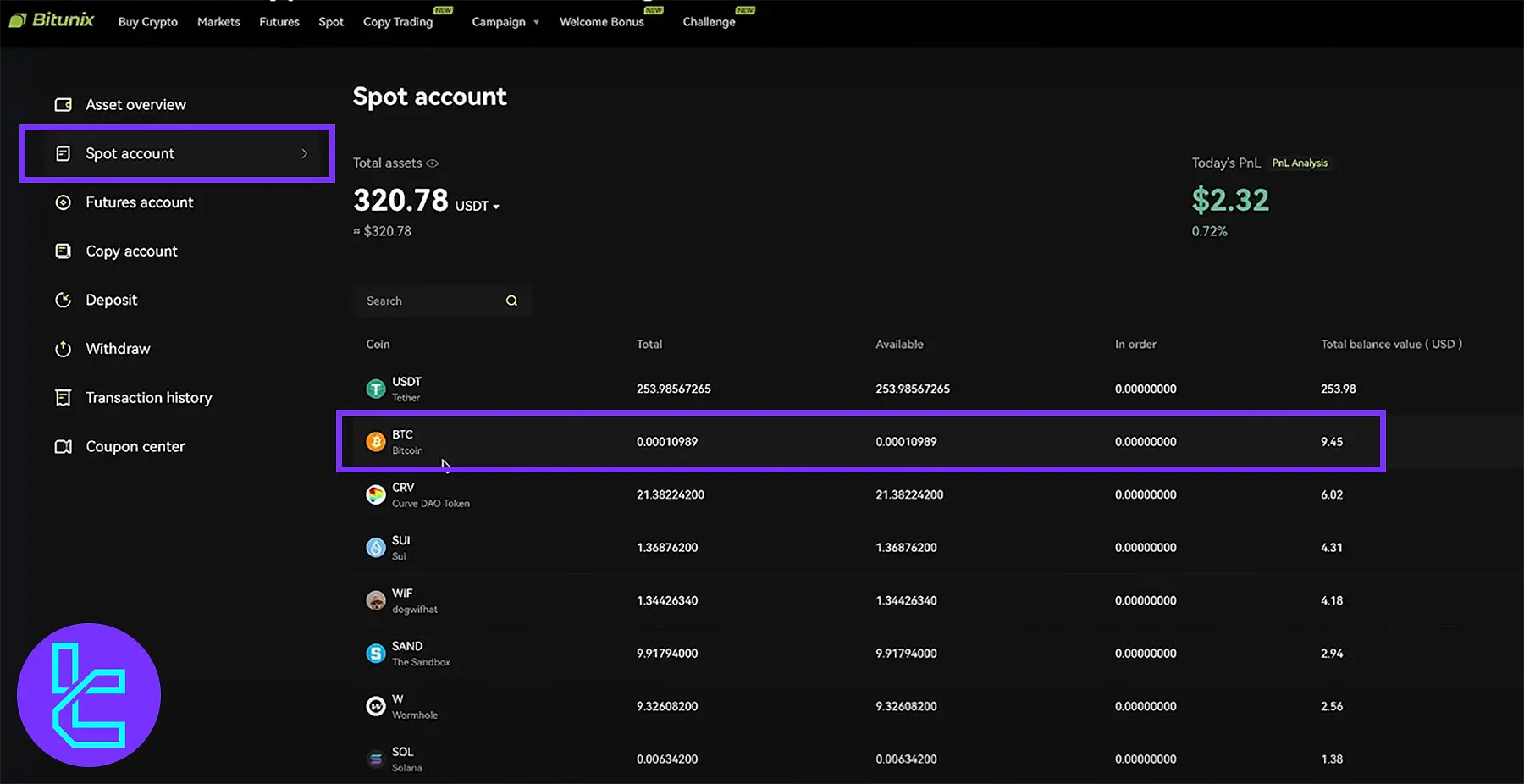Click the Futures account sidebar icon
The height and width of the screenshot is (784, 1524).
63,202
